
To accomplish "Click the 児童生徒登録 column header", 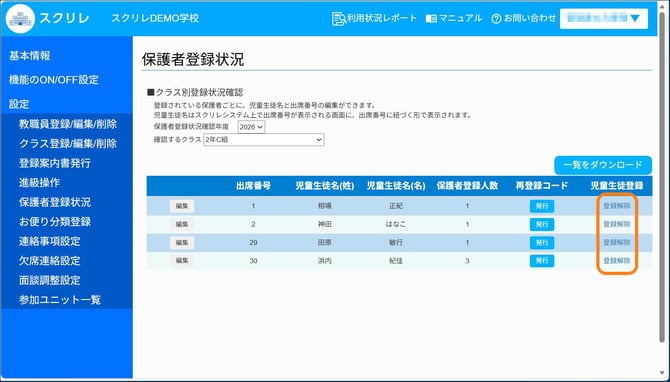I will pyautogui.click(x=617, y=186).
